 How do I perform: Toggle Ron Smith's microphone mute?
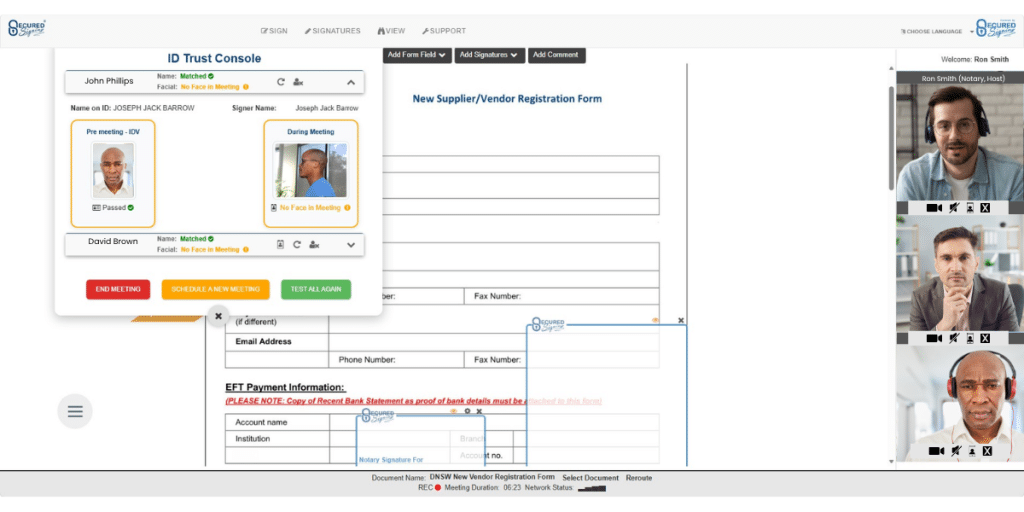955,208
